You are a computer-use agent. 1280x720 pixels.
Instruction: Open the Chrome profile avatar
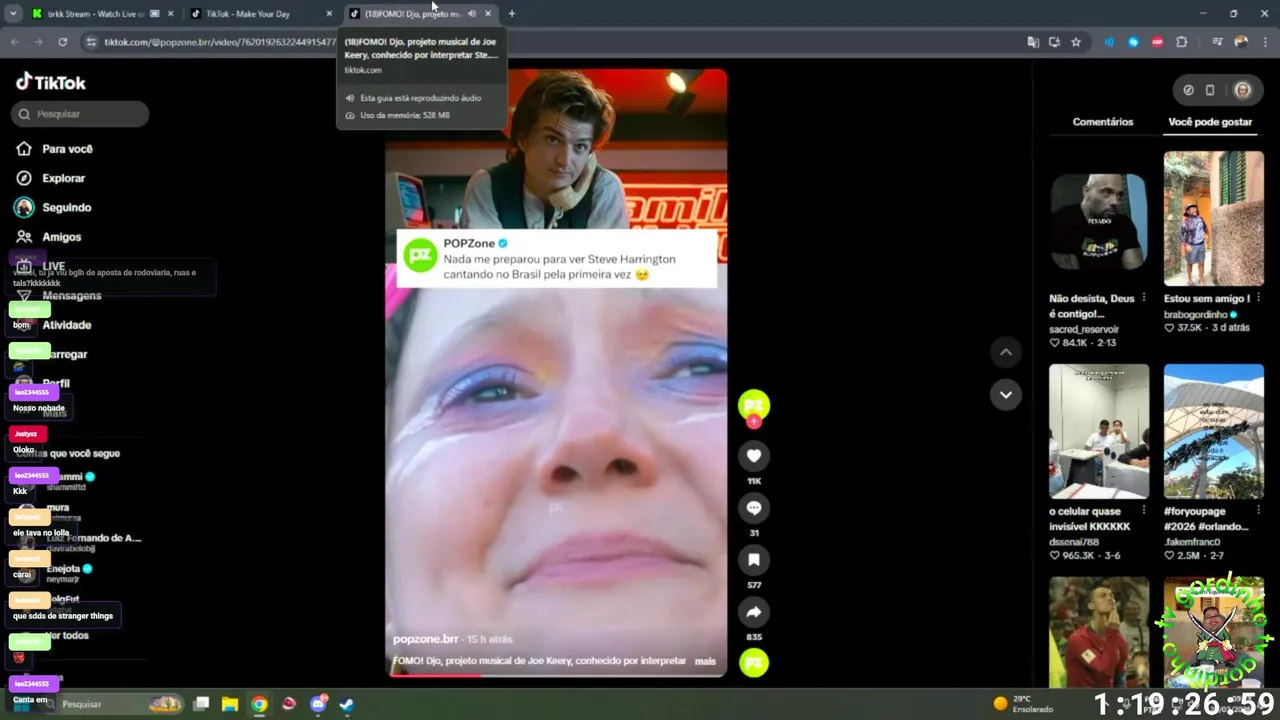1241,42
